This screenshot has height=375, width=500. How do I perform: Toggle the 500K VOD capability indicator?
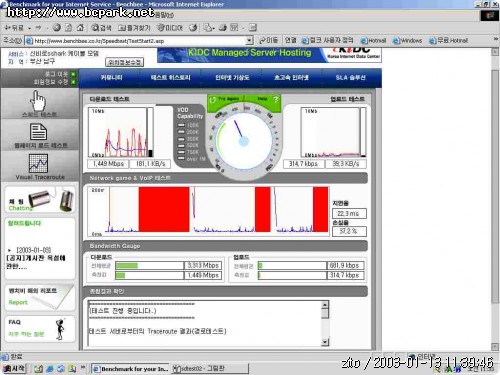point(181,145)
